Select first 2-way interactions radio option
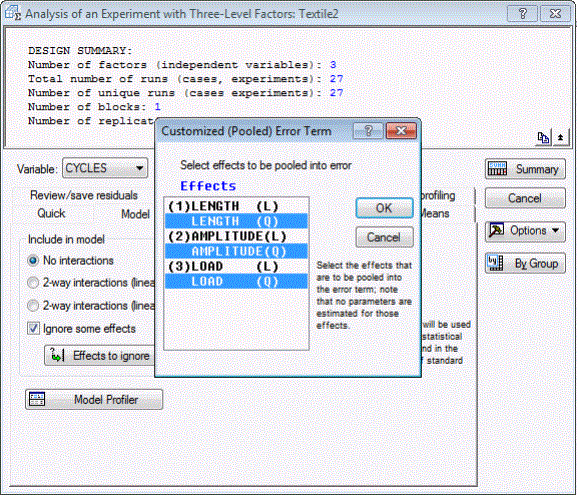 (33, 283)
